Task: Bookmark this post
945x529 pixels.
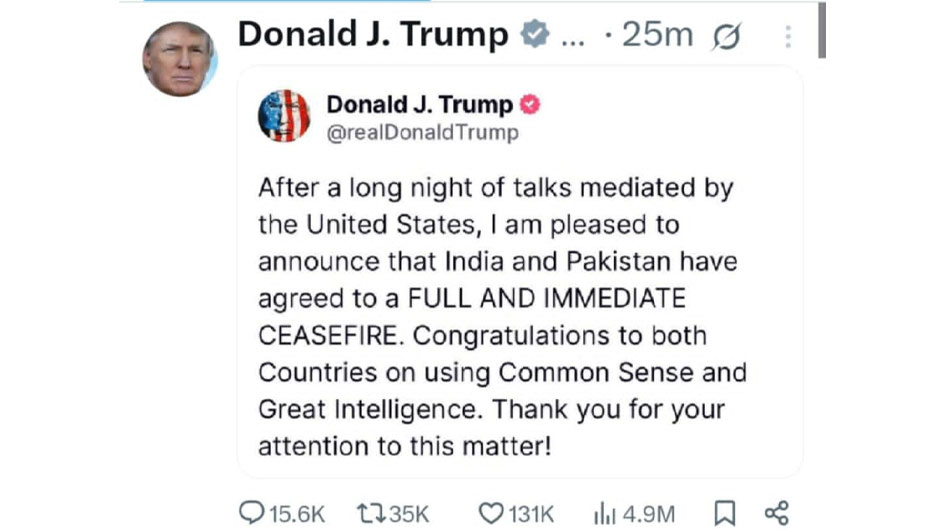Action: click(x=725, y=514)
